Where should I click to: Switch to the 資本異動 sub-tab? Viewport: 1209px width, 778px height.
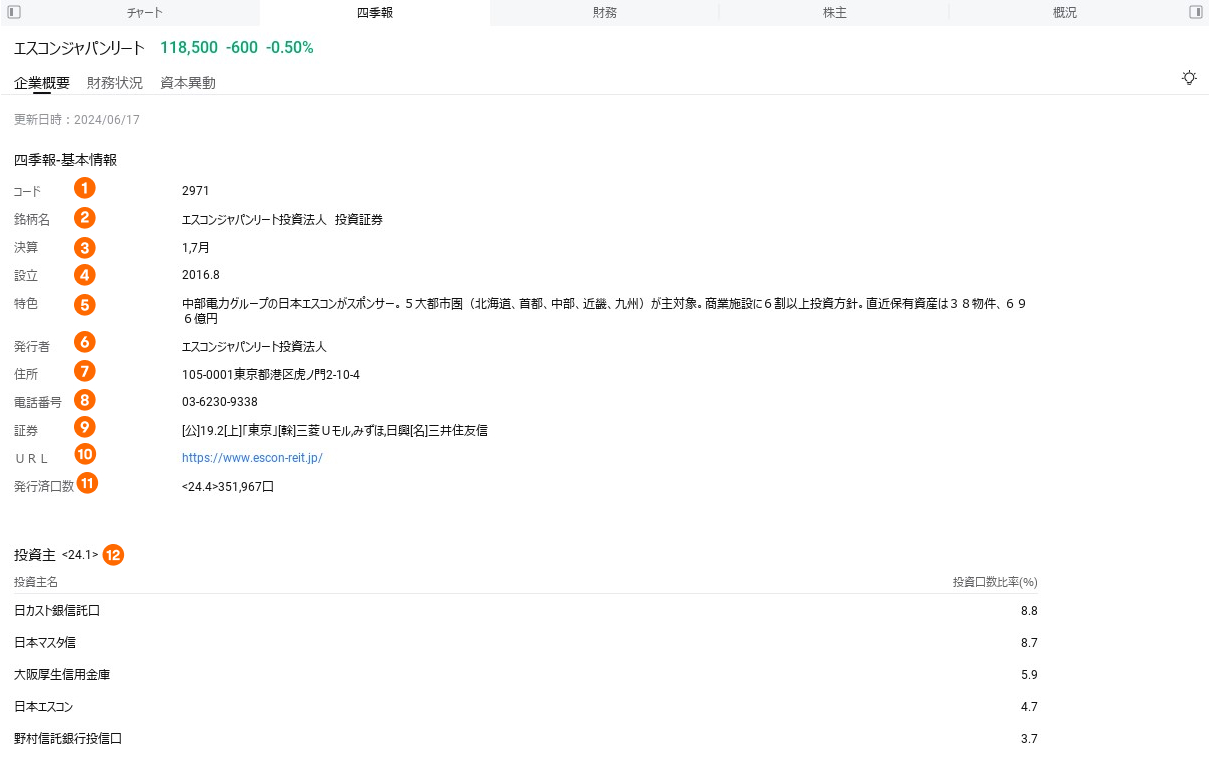pos(188,83)
